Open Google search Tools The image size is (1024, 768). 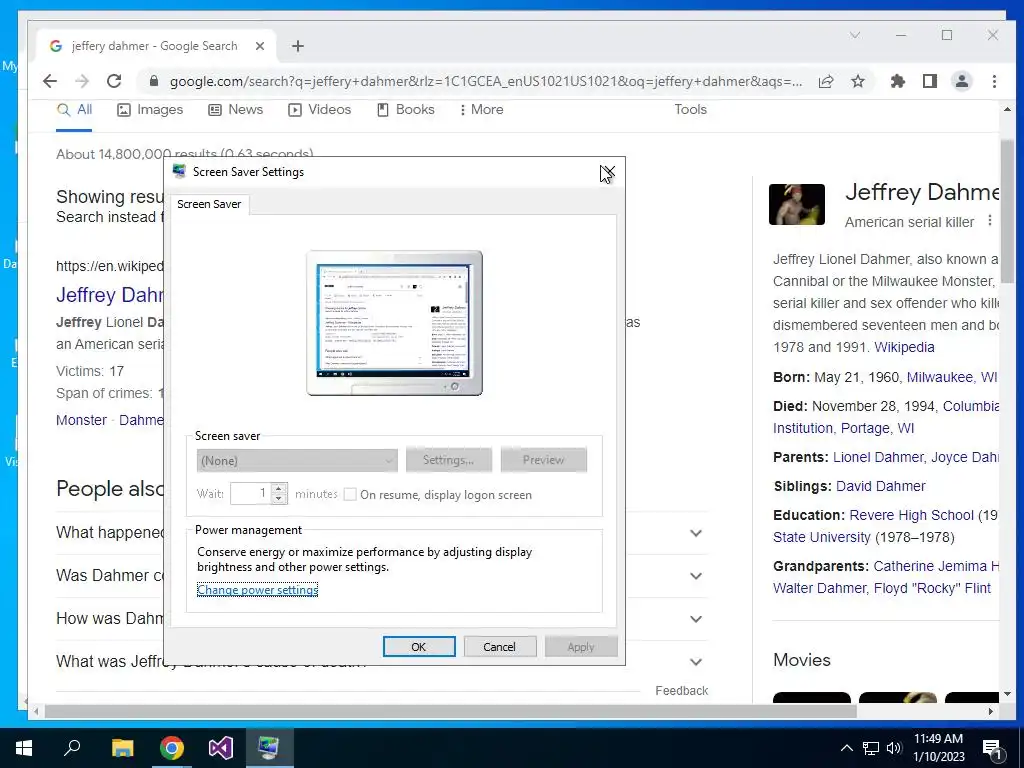point(690,110)
